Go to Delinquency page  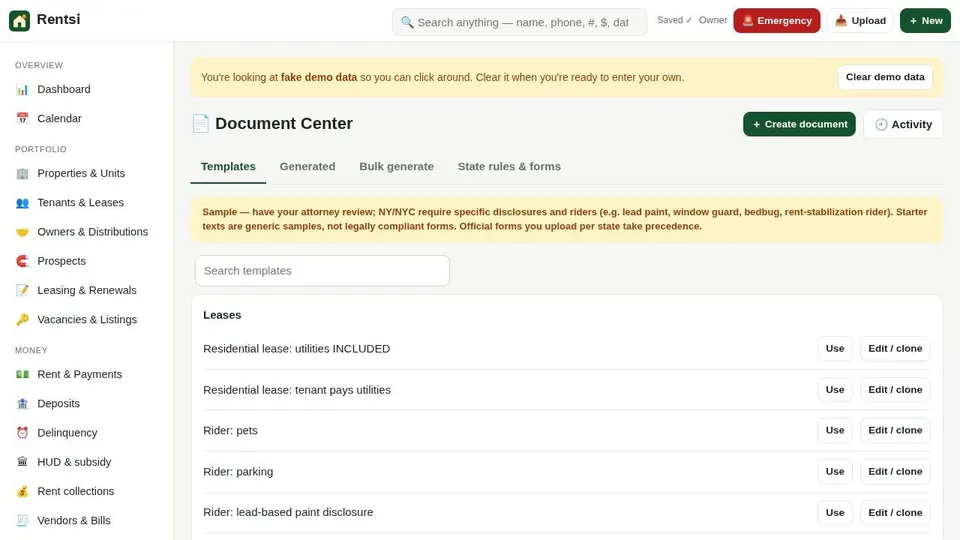86,433
